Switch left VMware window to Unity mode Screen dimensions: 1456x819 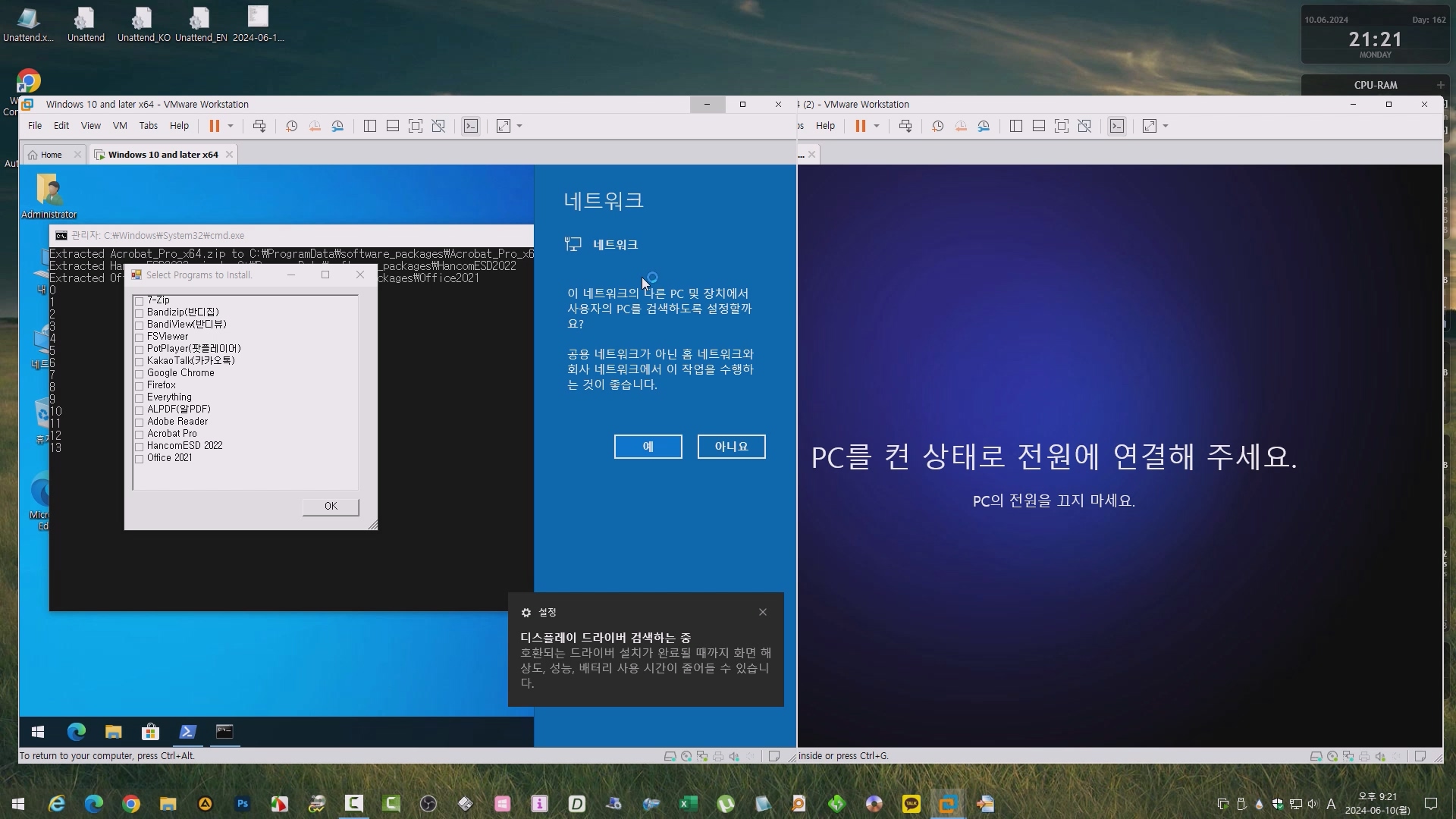[438, 126]
